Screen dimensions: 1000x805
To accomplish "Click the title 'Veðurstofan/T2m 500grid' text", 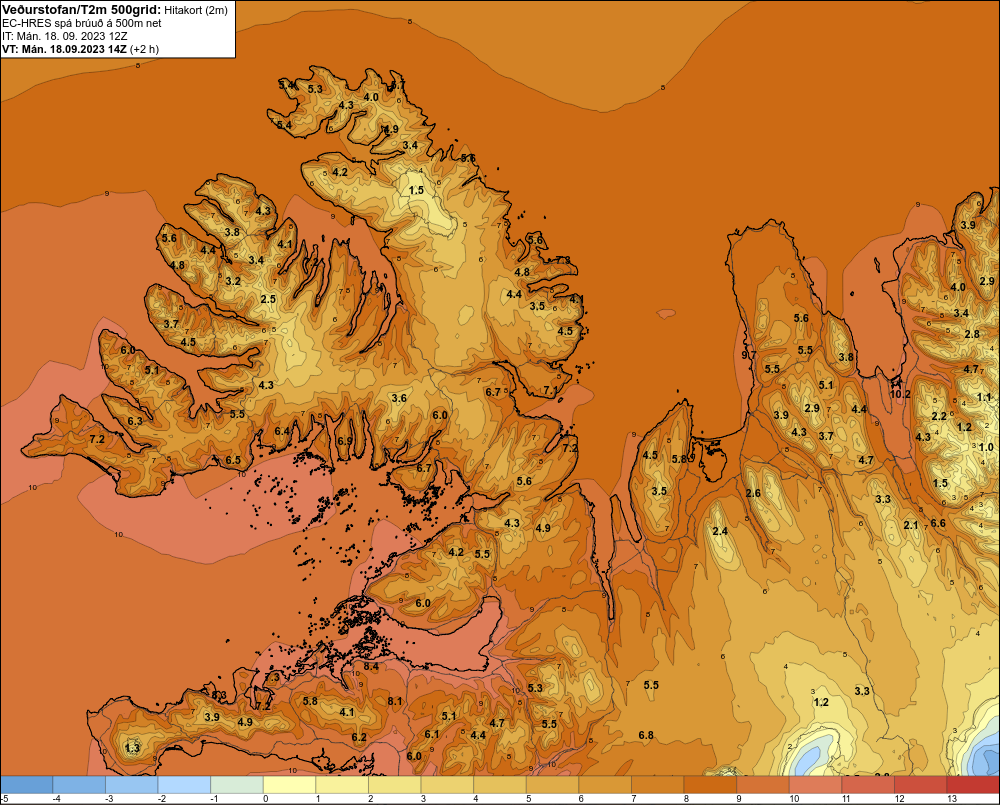I will (x=80, y=10).
